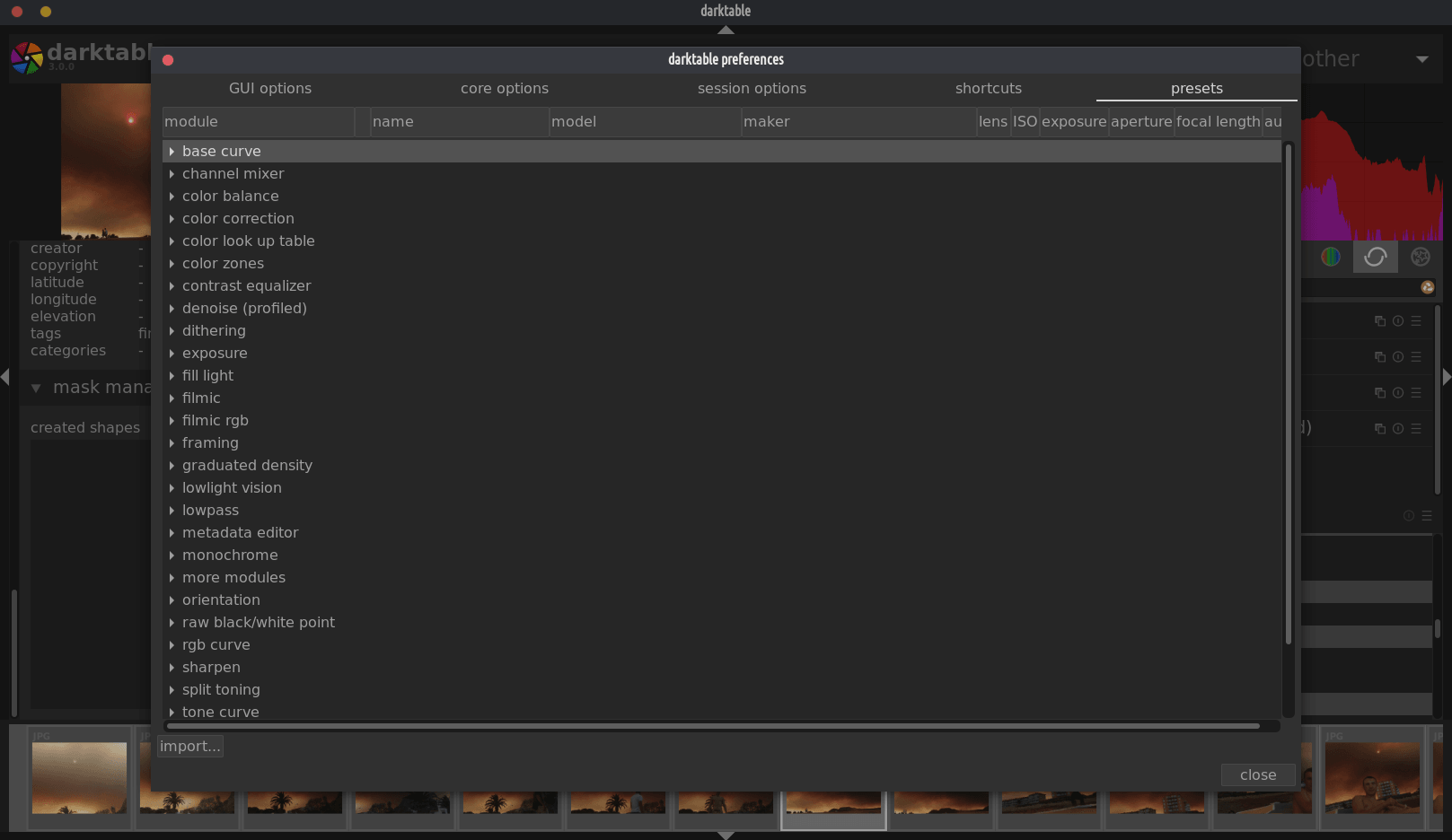Click reset icon on topmost module row

[x=1398, y=321]
